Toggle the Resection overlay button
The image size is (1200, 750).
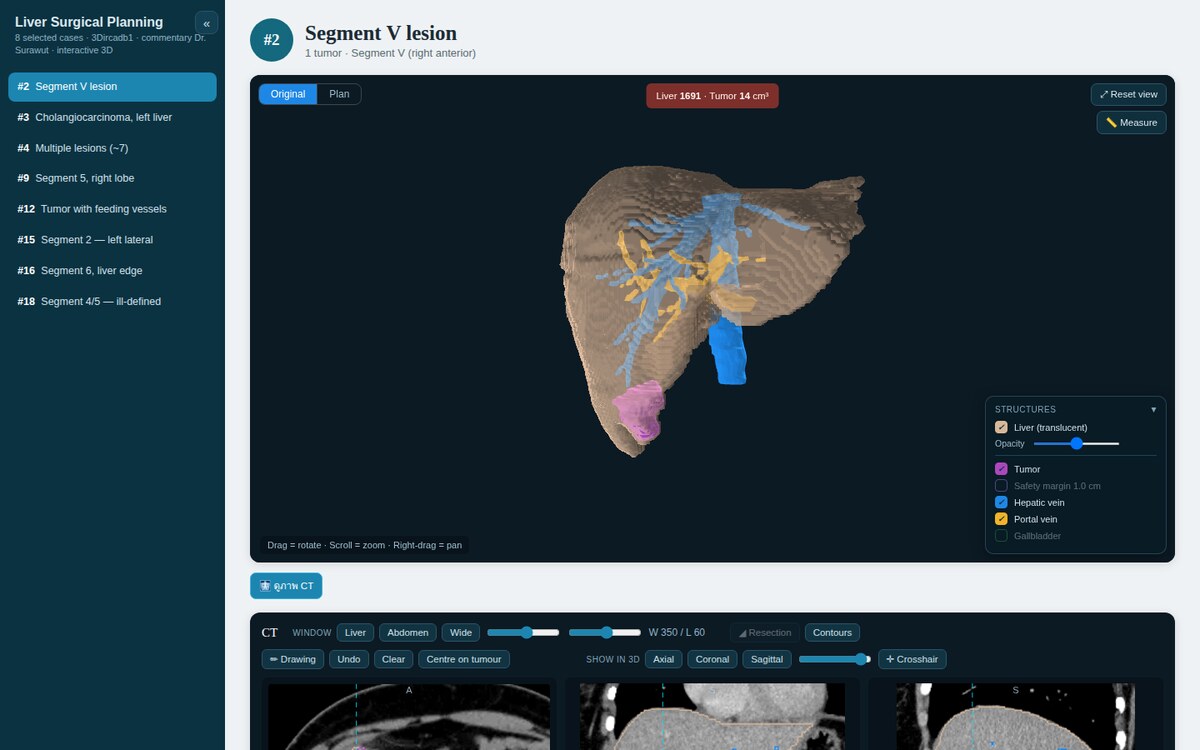point(764,632)
